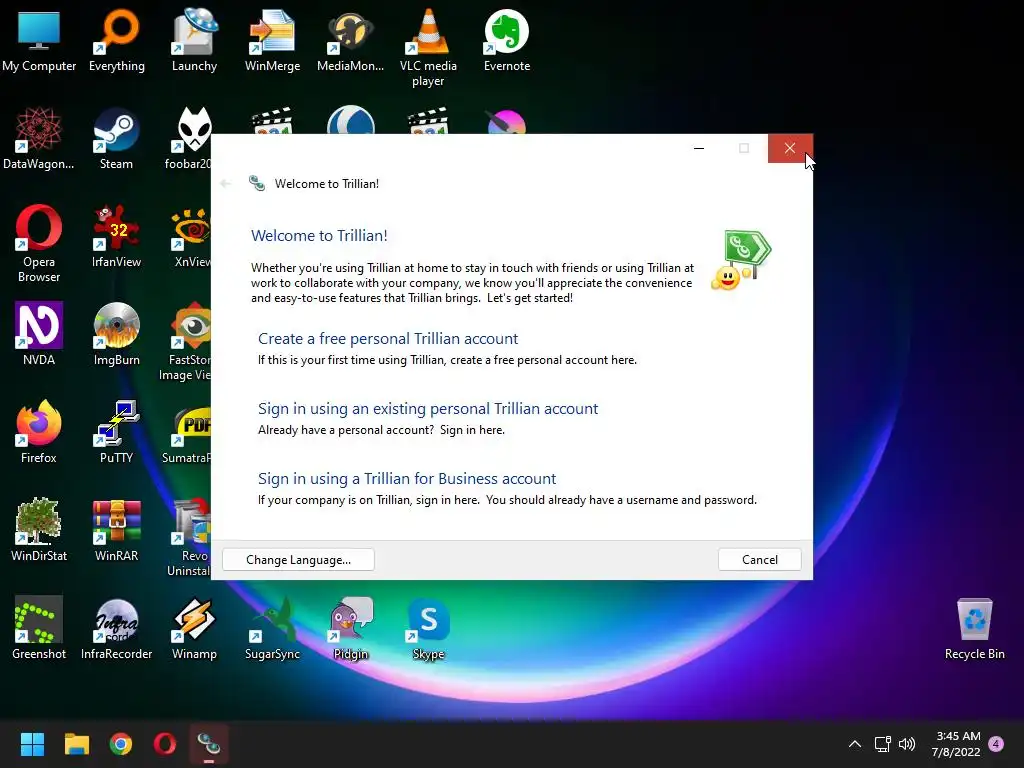
Task: Click the Change Language button
Action: point(298,560)
